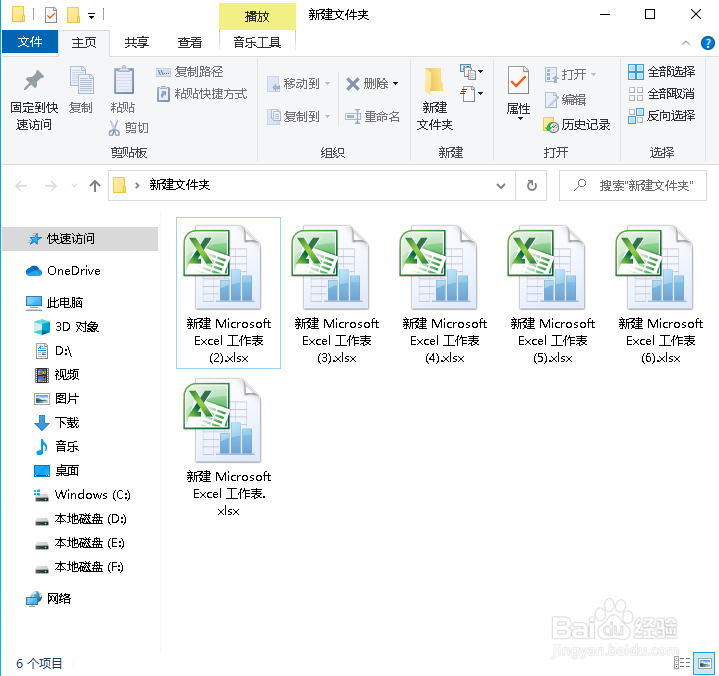The height and width of the screenshot is (676, 719).
Task: Click 新建文件夹 in the address bar
Action: [180, 185]
